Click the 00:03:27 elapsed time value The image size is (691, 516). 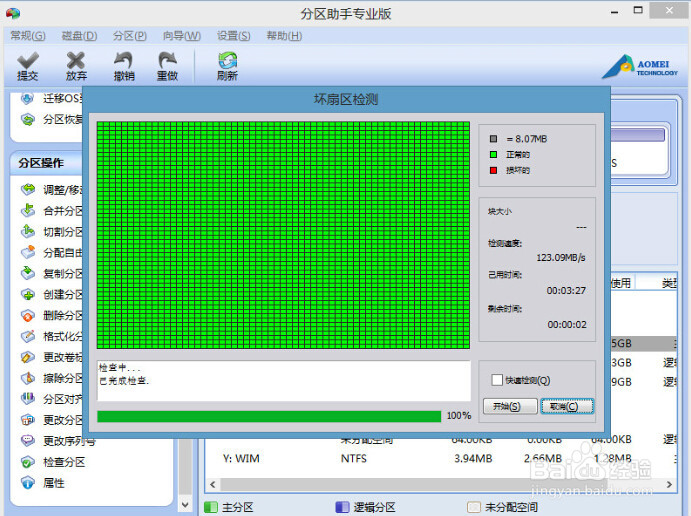point(566,291)
